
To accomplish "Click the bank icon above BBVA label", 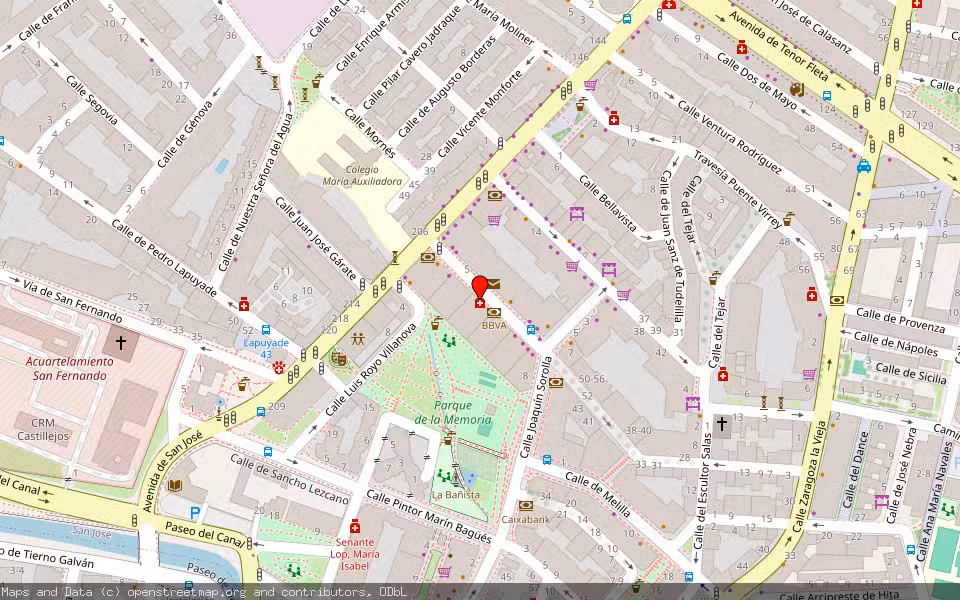I will pyautogui.click(x=493, y=313).
